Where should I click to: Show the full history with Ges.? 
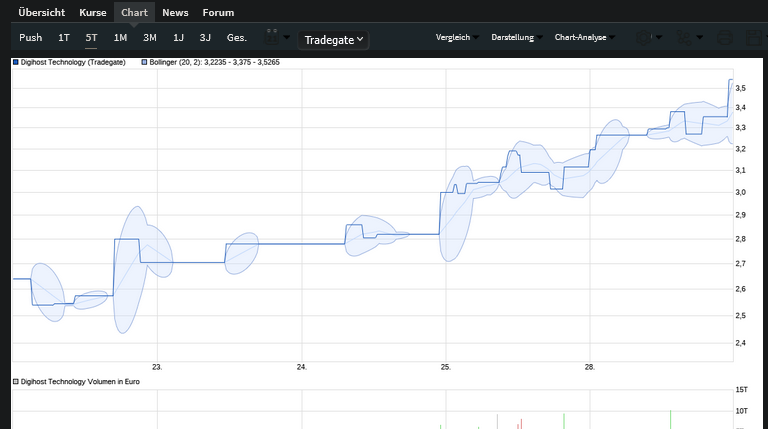click(237, 38)
